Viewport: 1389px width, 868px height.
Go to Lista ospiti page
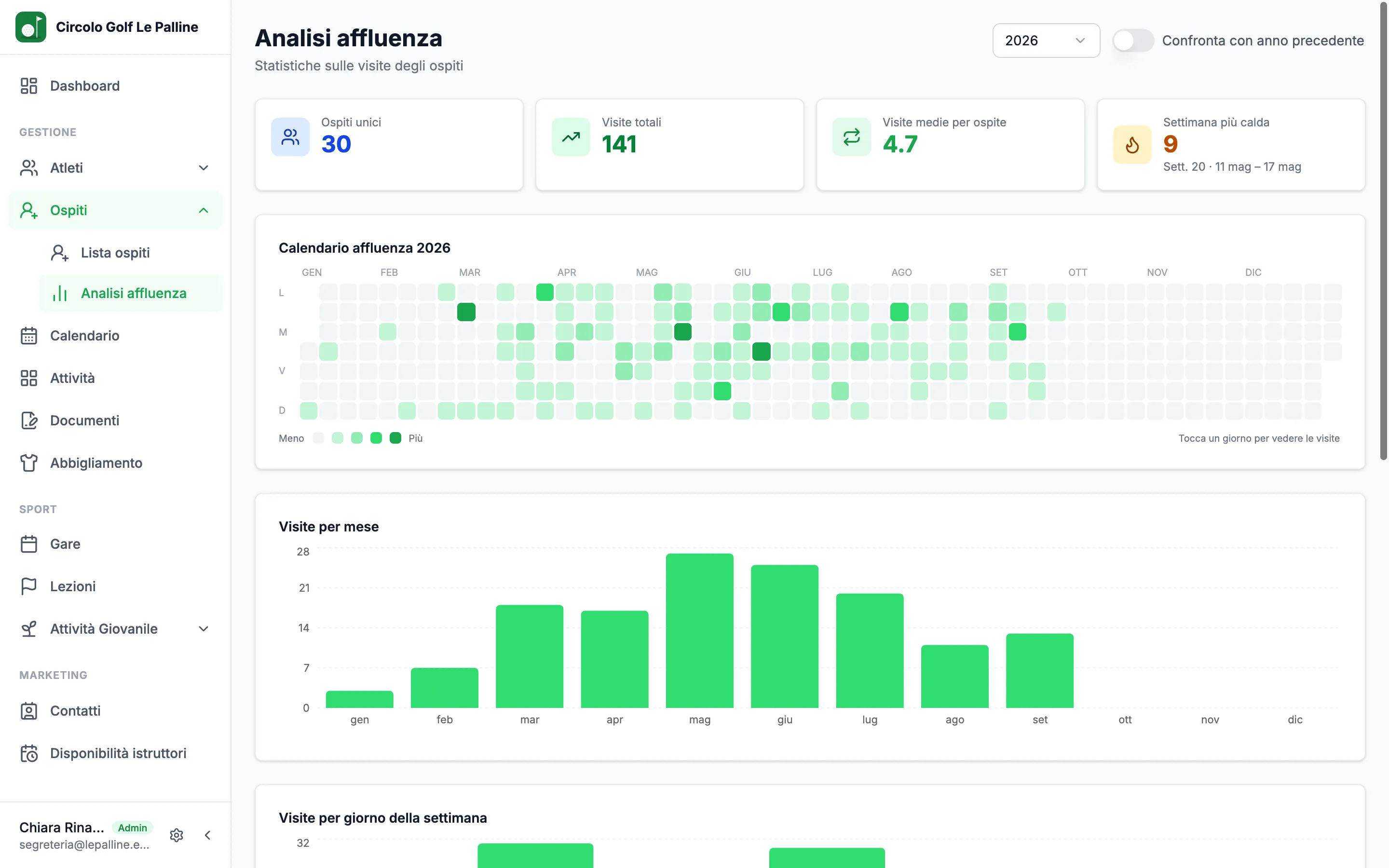coord(131,253)
